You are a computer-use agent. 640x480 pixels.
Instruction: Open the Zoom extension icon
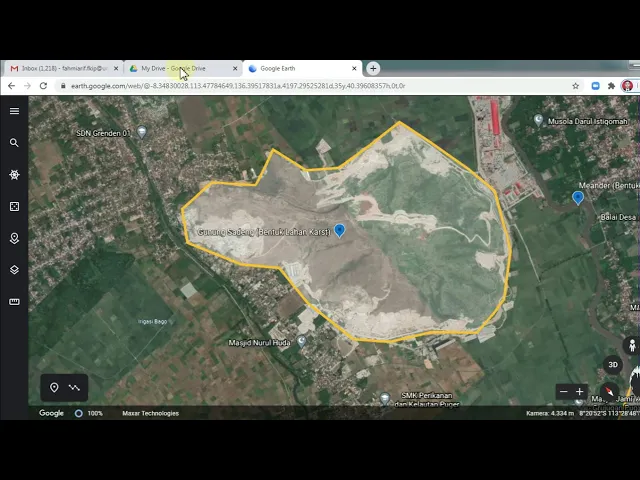pyautogui.click(x=596, y=86)
